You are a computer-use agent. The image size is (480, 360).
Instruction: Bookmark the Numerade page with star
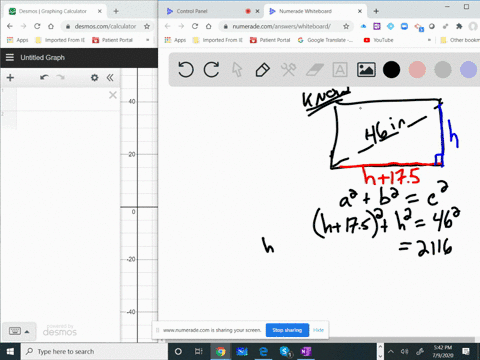coord(346,26)
